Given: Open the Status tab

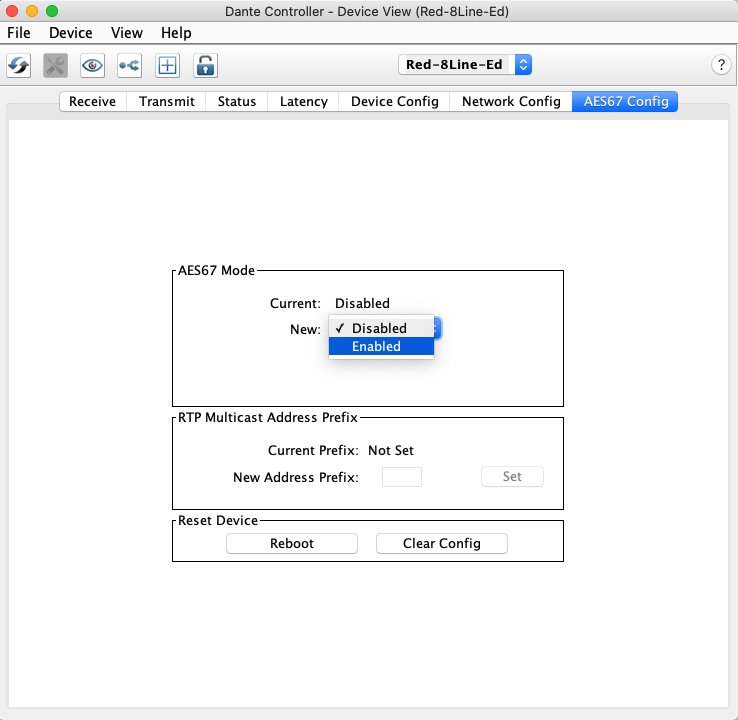Looking at the screenshot, I should (x=237, y=101).
